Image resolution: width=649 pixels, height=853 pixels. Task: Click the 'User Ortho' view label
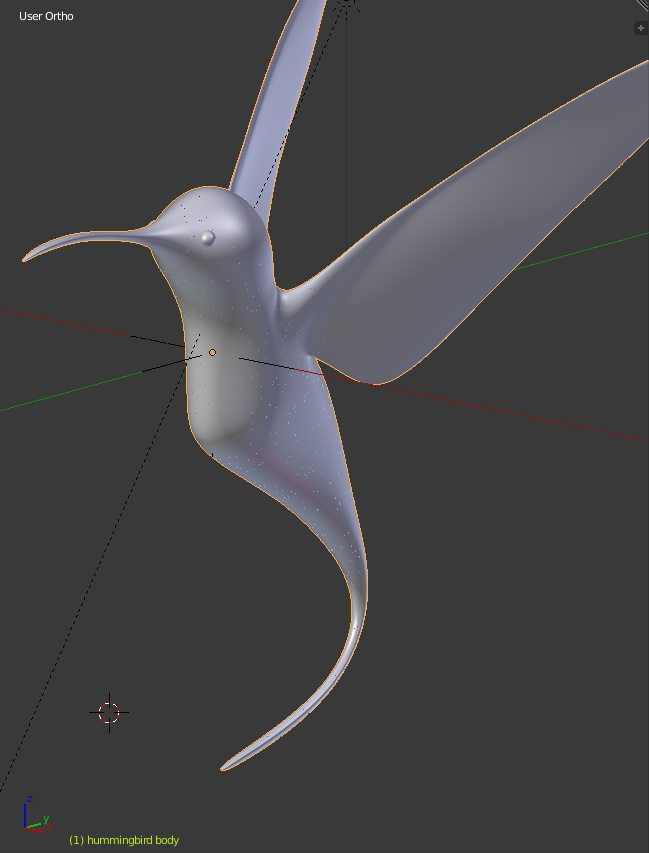pos(46,16)
